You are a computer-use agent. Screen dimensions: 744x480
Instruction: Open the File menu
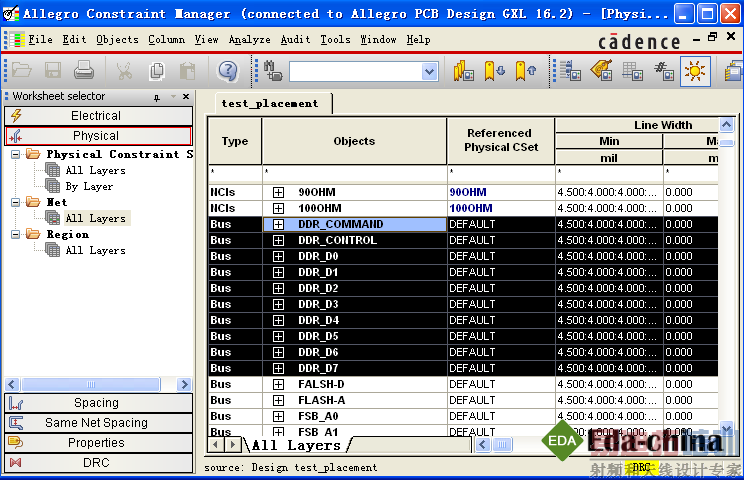(x=40, y=40)
